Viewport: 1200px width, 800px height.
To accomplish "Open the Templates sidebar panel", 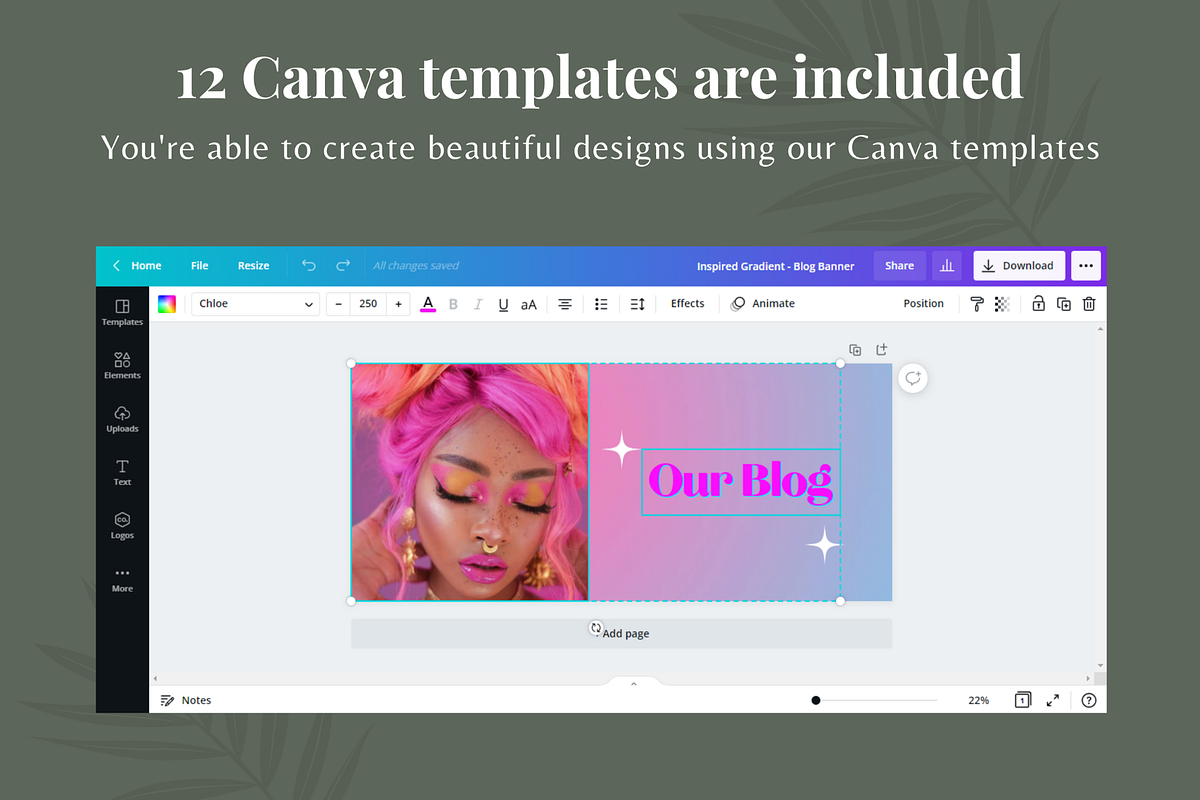I will [x=122, y=312].
